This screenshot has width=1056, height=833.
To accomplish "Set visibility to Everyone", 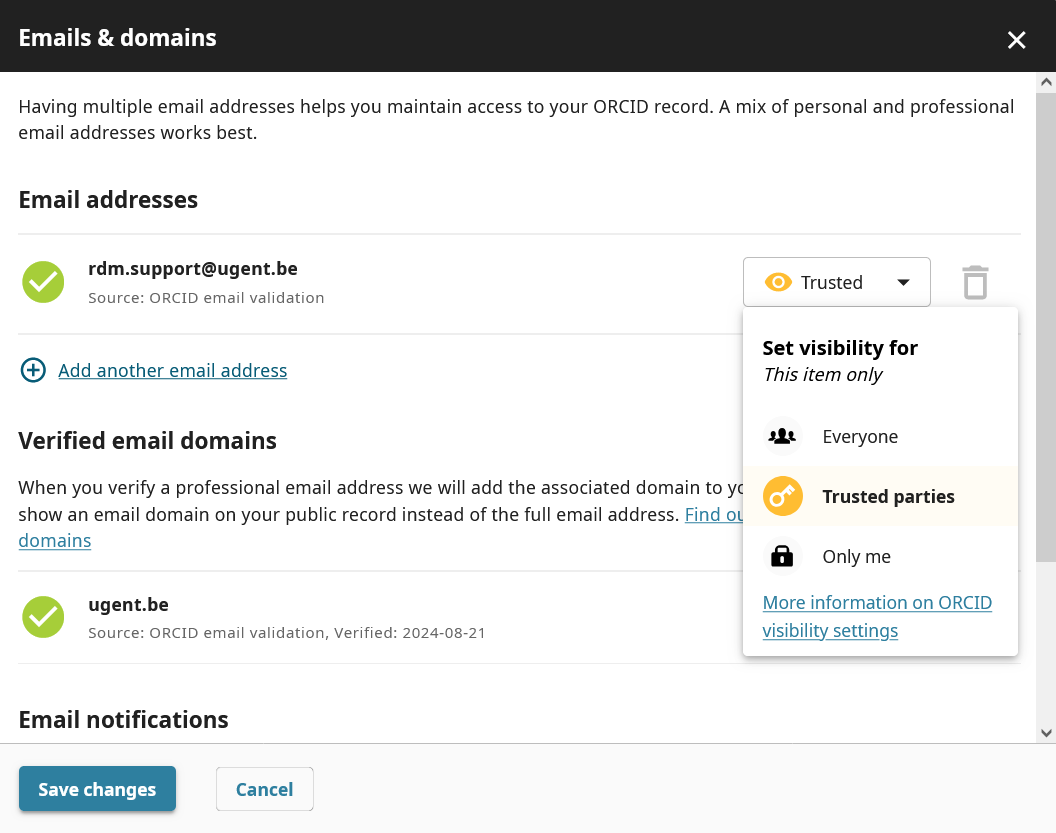I will point(860,437).
